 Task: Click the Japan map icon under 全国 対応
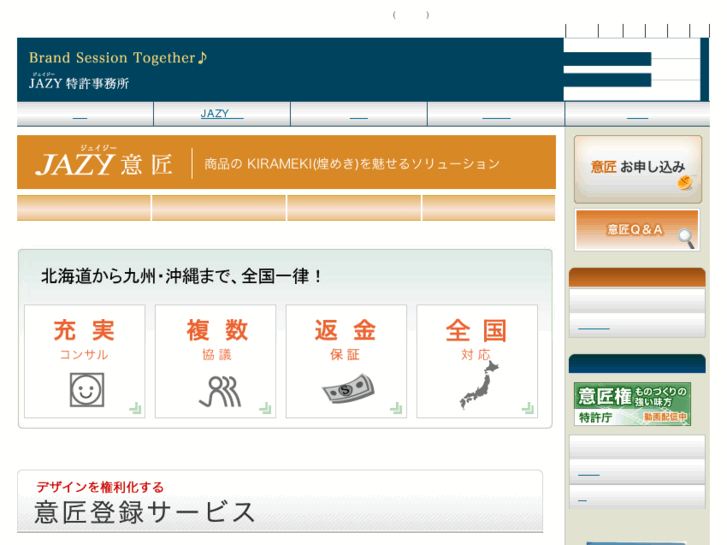tap(479, 385)
